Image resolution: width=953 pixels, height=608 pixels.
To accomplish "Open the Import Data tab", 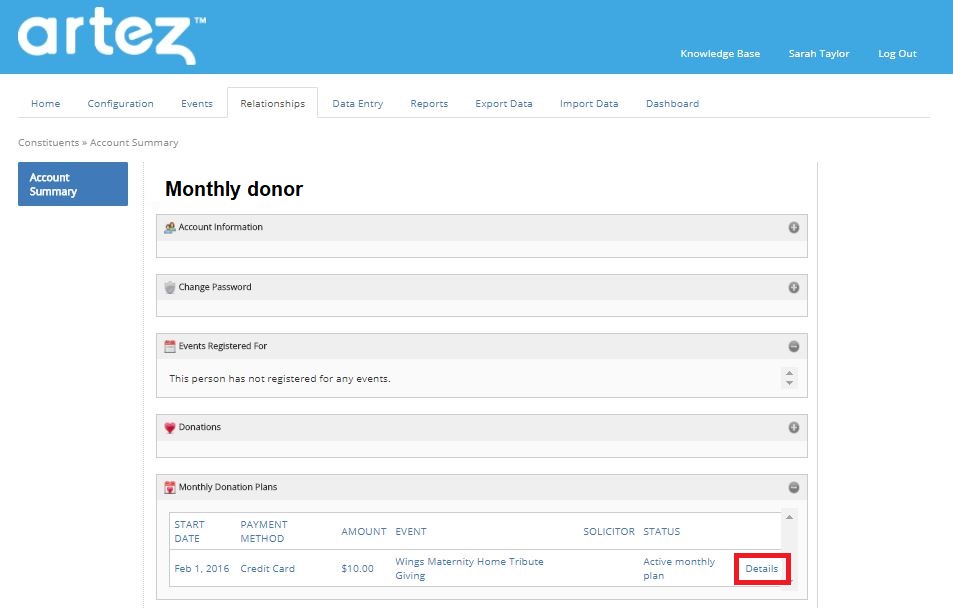I will point(589,103).
